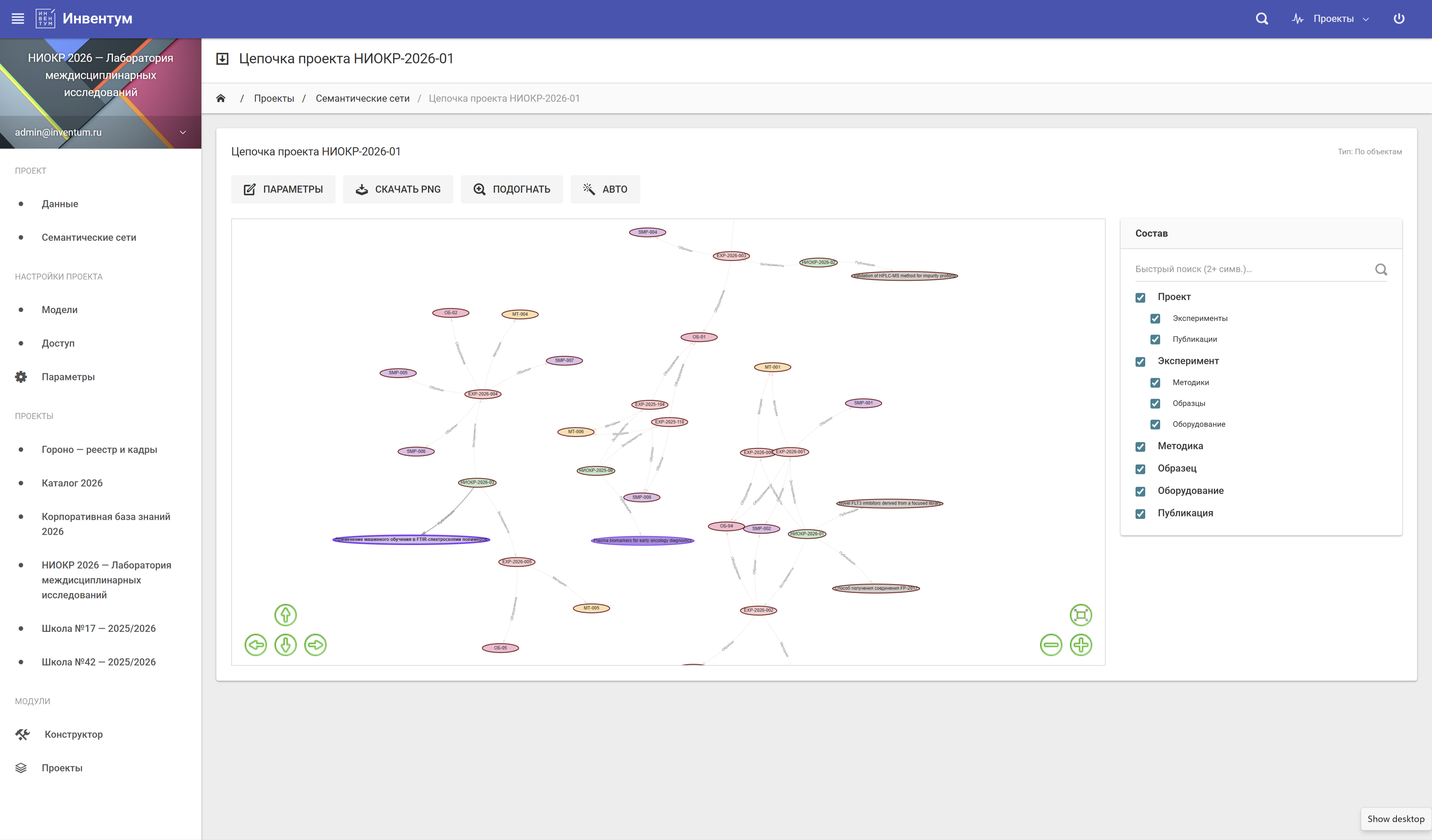Screen dimensions: 1432x840
Task: Open Корпоративная база знаний 2026 project
Action: tap(106, 524)
